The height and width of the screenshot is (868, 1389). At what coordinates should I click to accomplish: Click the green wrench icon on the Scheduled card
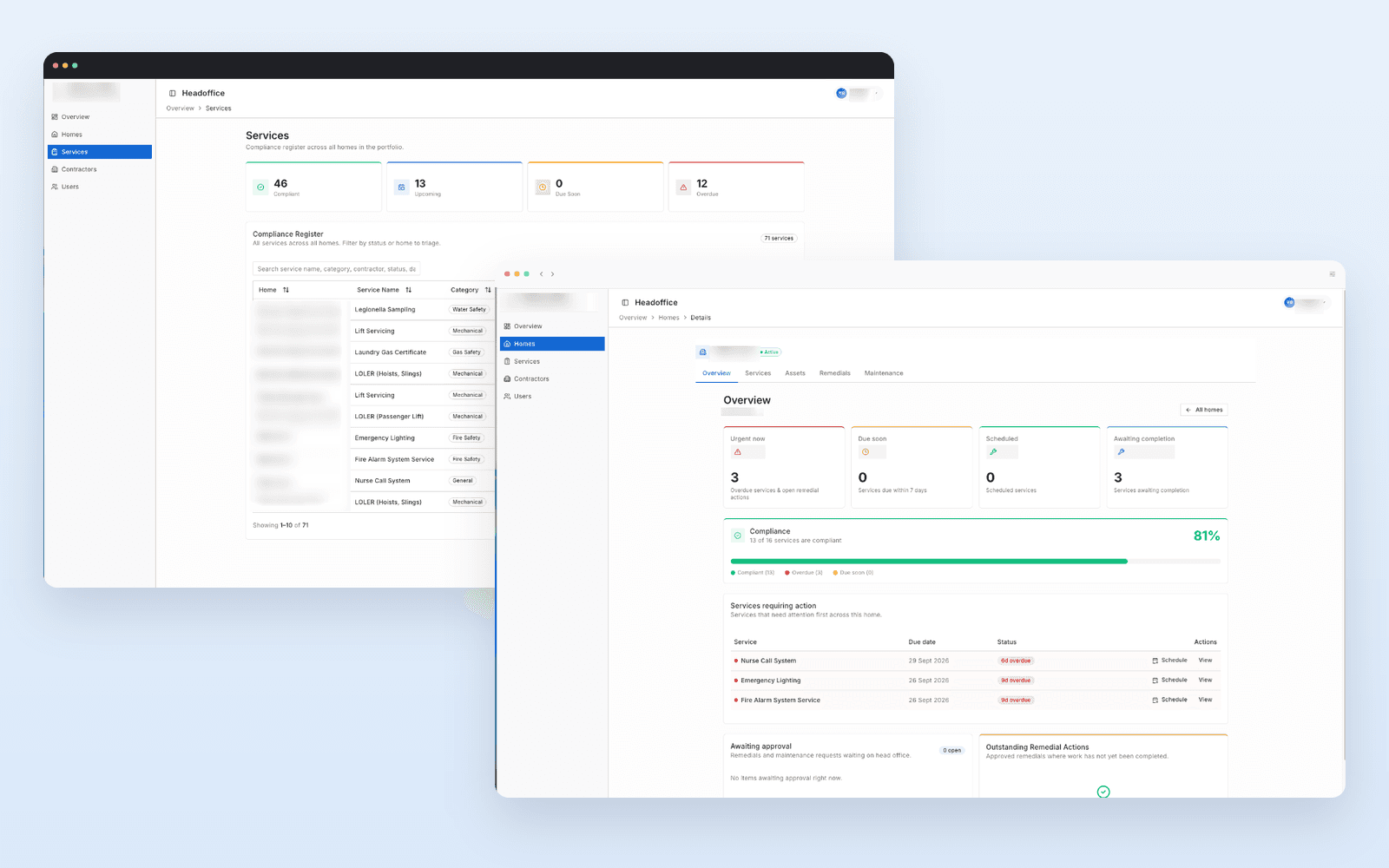pos(993,452)
